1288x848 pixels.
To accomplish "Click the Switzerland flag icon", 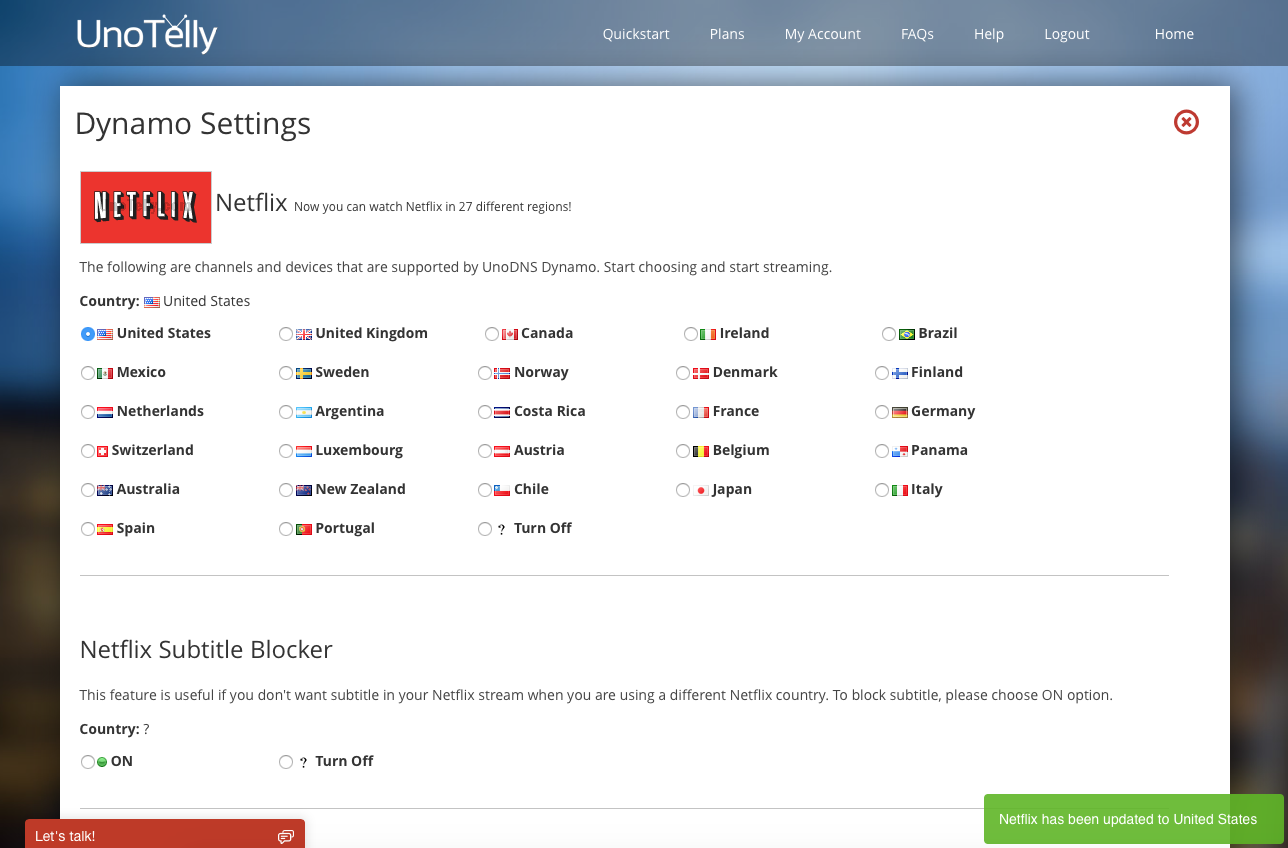I will pos(102,451).
